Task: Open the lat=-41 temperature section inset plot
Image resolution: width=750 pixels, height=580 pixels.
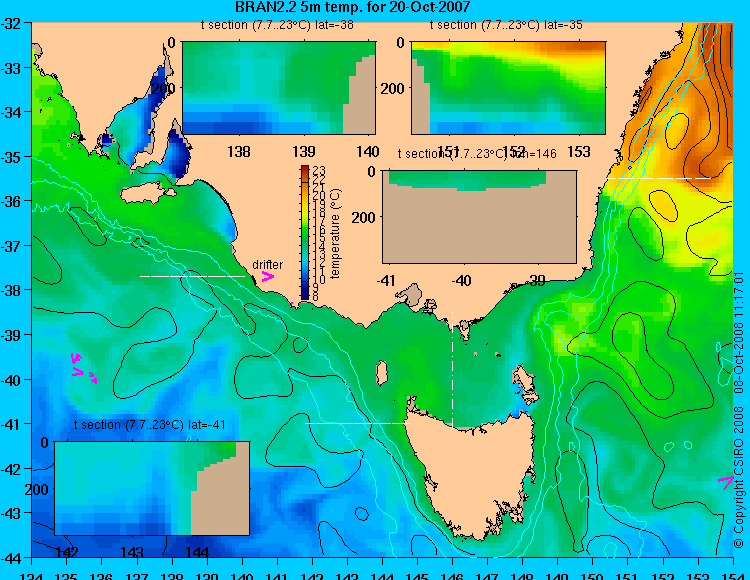Action: tap(152, 488)
